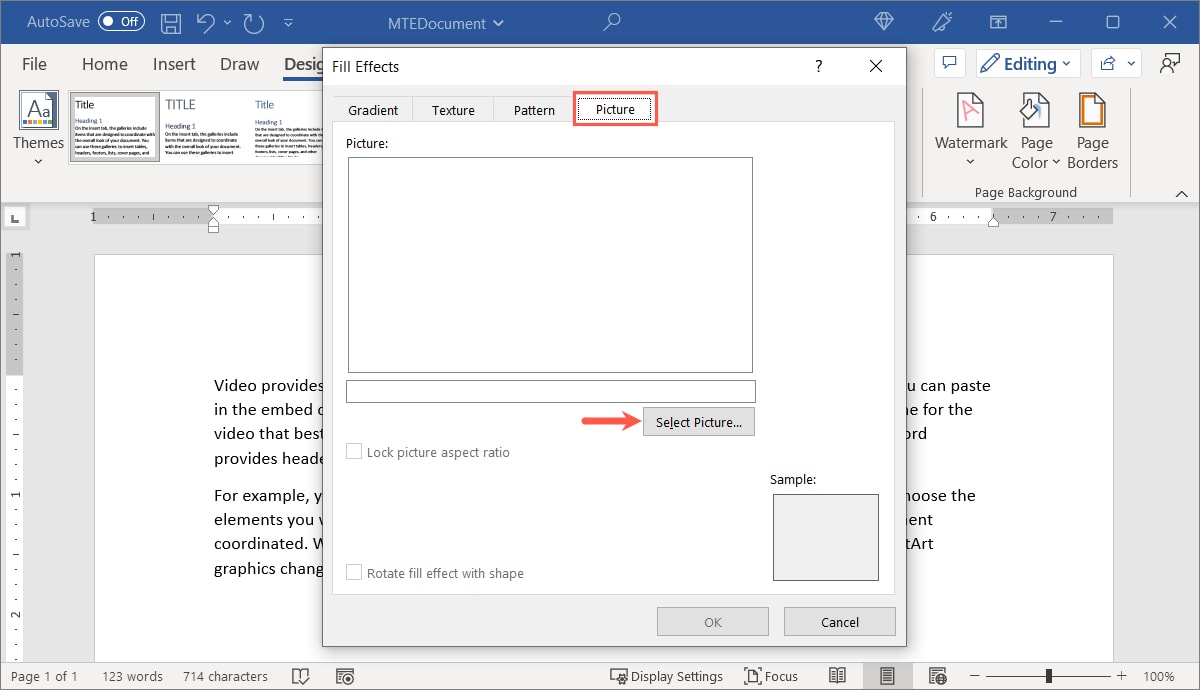The width and height of the screenshot is (1200, 690).
Task: Switch to the Texture tab
Action: tap(452, 110)
